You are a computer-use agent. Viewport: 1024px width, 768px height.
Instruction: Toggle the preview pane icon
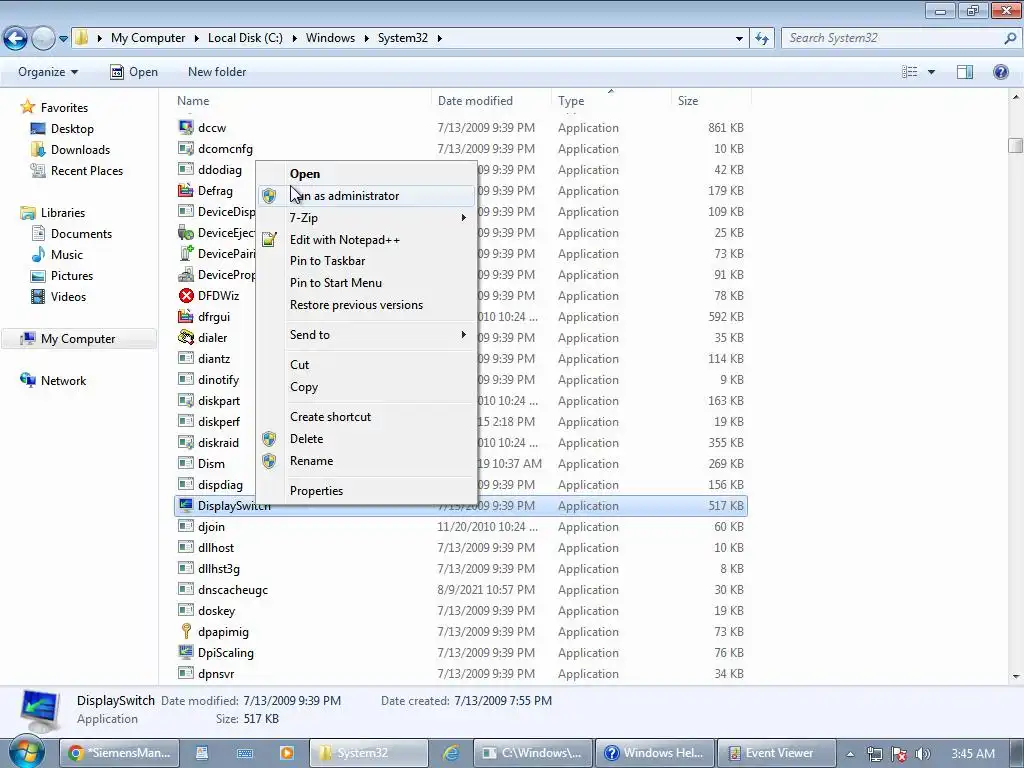coord(965,72)
